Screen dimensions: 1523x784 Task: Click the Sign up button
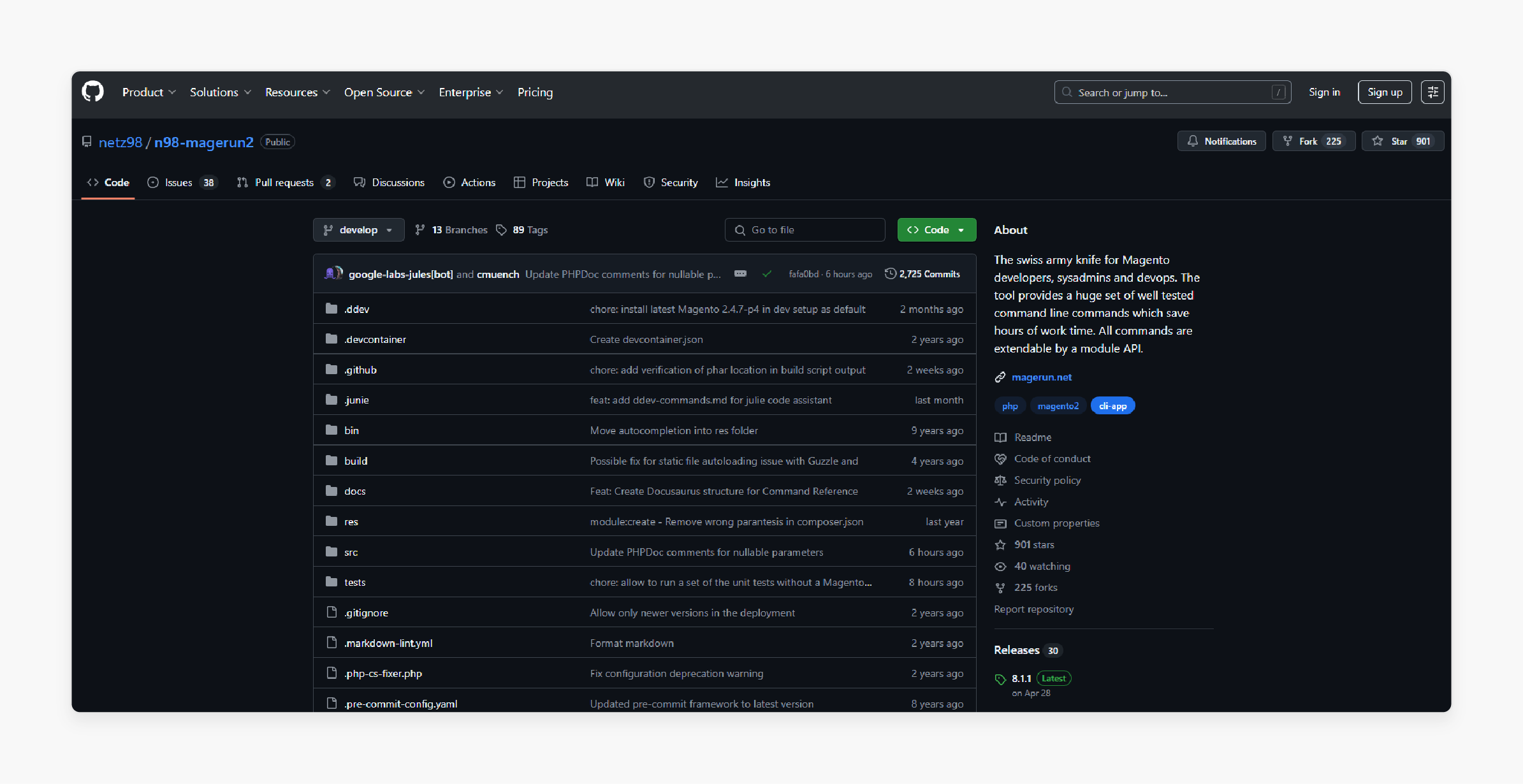(x=1385, y=92)
